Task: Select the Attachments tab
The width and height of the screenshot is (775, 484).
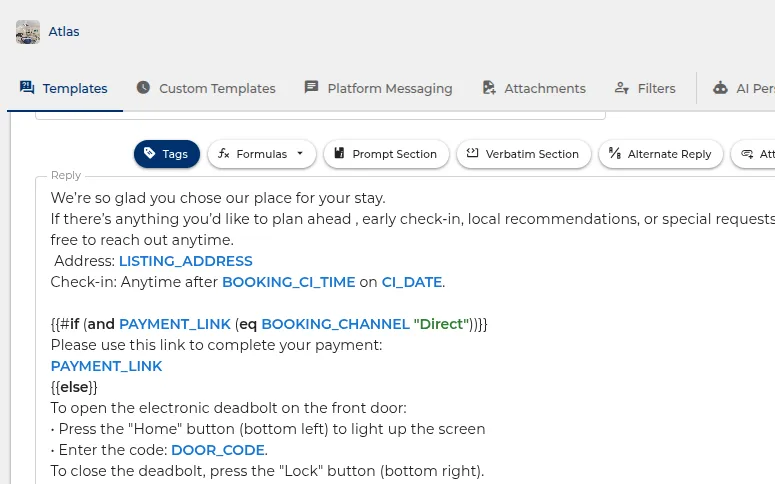Action: pos(534,88)
